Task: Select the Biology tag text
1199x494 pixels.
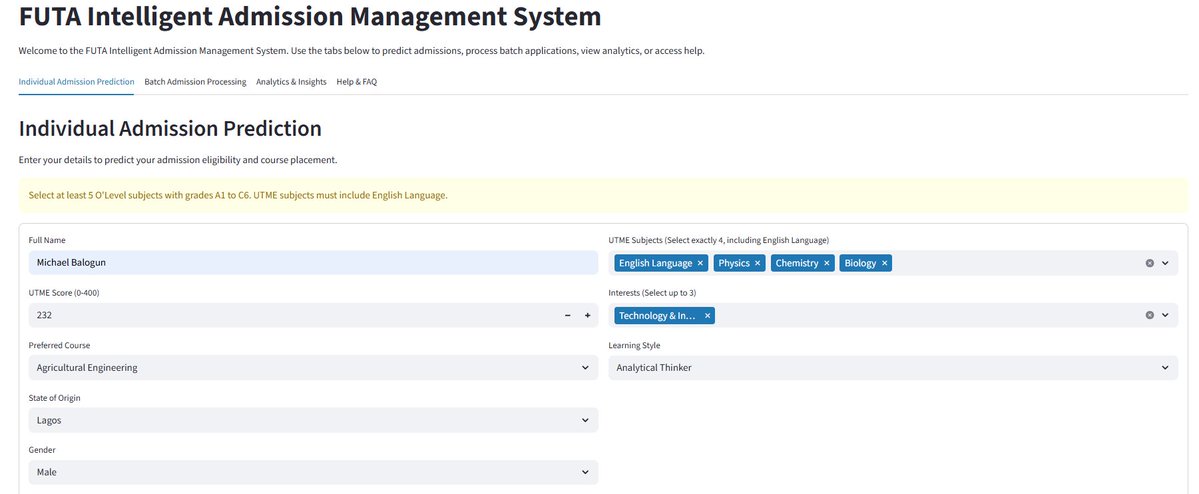Action: 860,263
